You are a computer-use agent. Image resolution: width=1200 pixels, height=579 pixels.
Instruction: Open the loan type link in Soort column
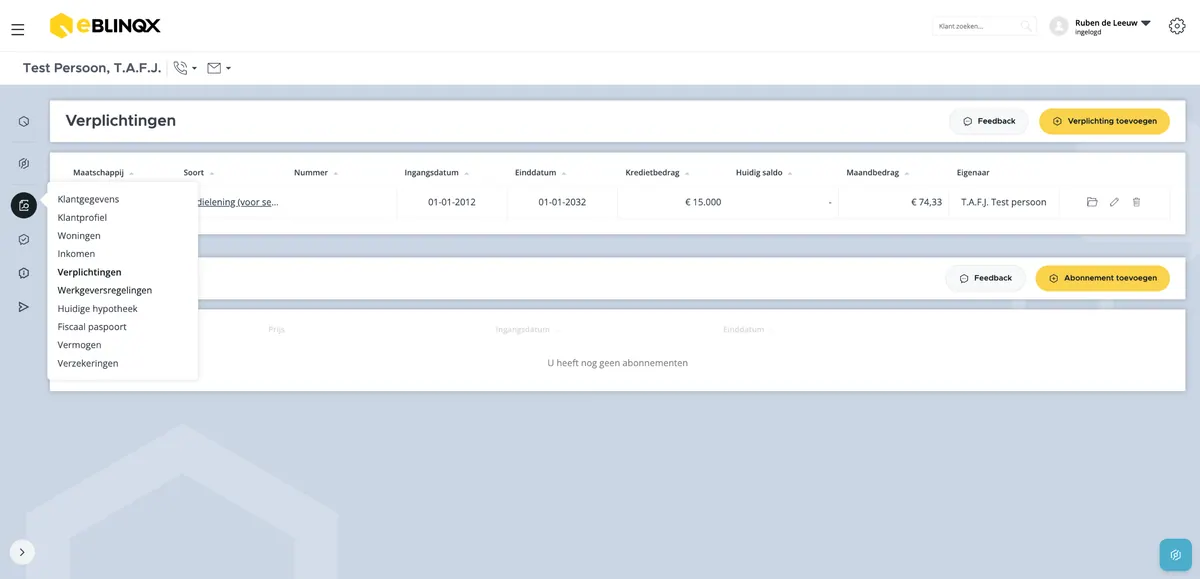point(238,202)
